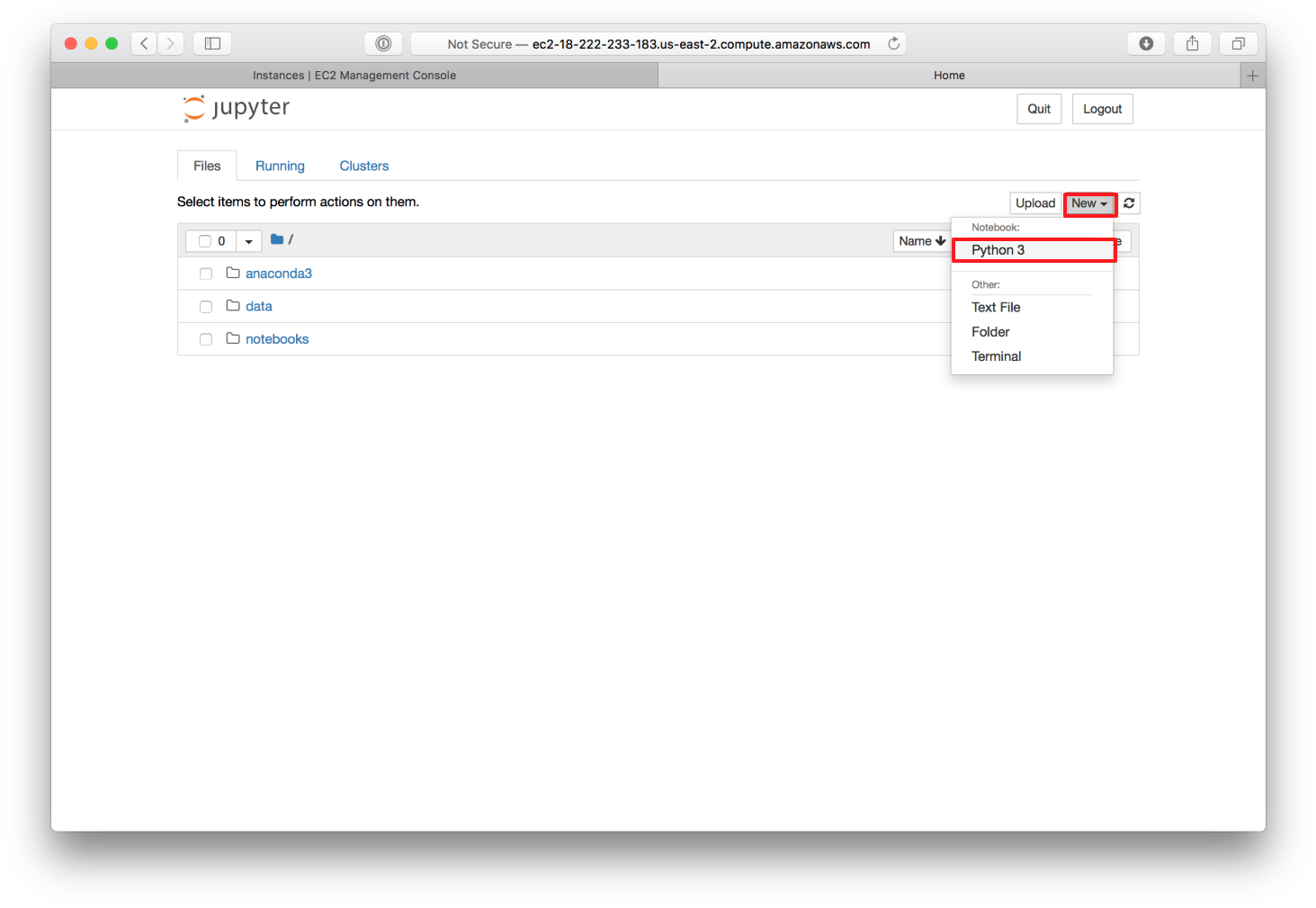Switch to the Running tab
Image resolution: width=1316 pixels, height=908 pixels.
(x=280, y=166)
